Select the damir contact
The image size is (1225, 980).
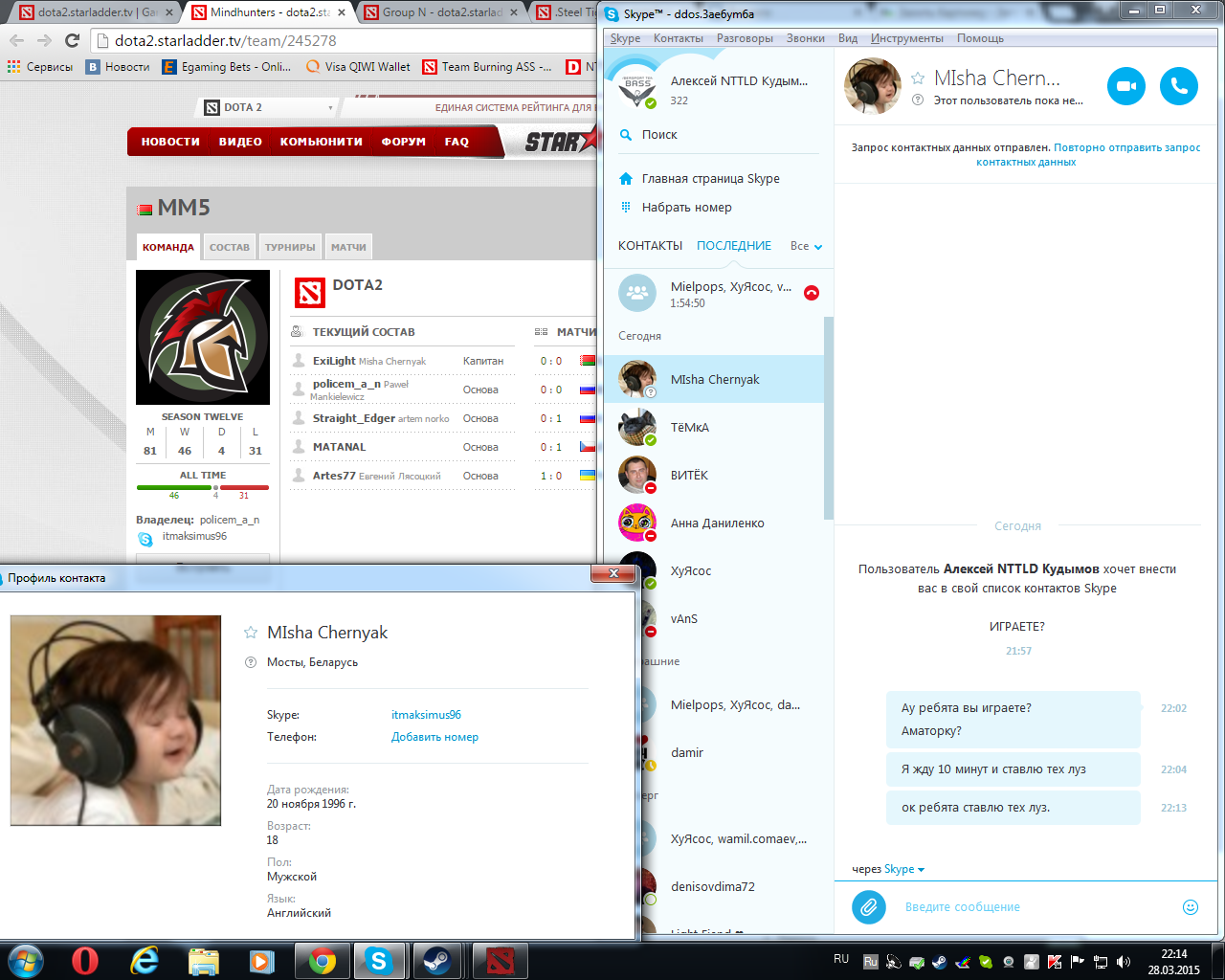[733, 752]
